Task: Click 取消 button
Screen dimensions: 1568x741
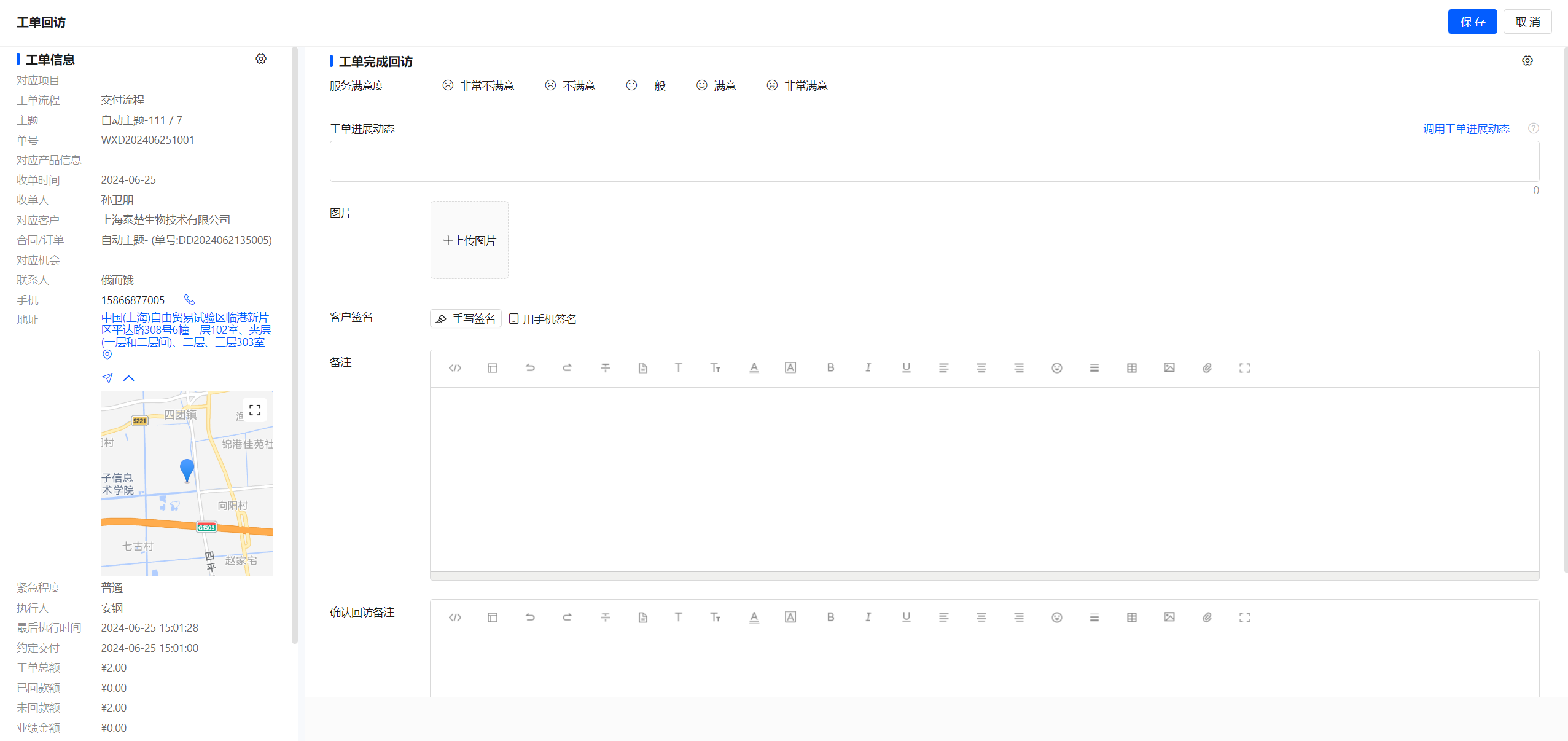Action: 1527,22
